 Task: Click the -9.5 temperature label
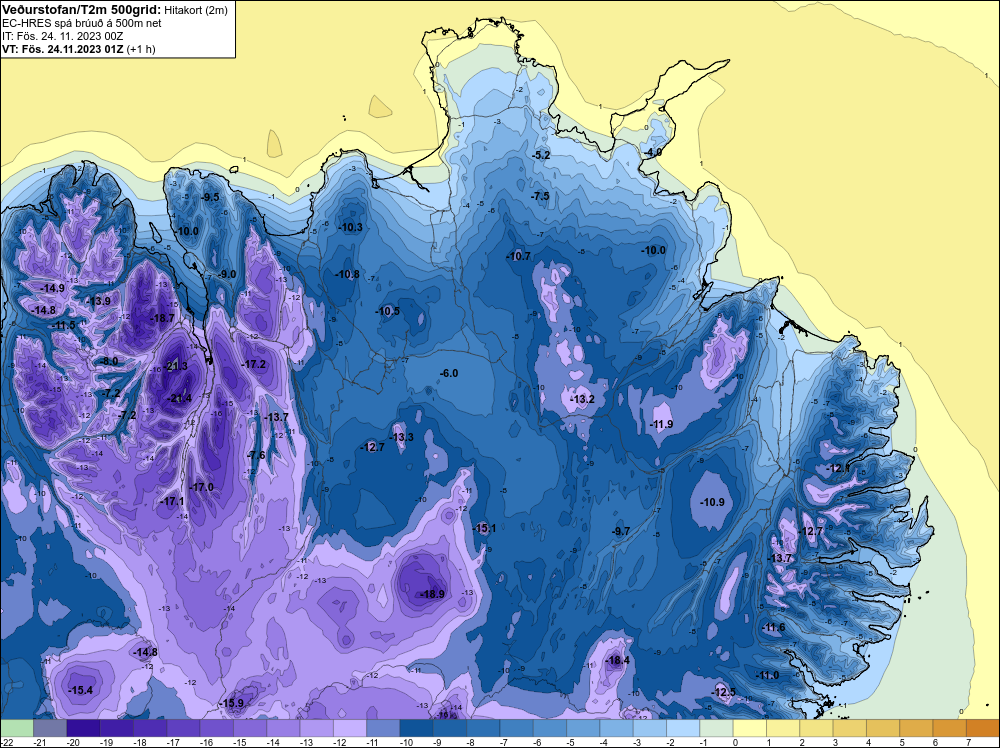click(x=210, y=197)
